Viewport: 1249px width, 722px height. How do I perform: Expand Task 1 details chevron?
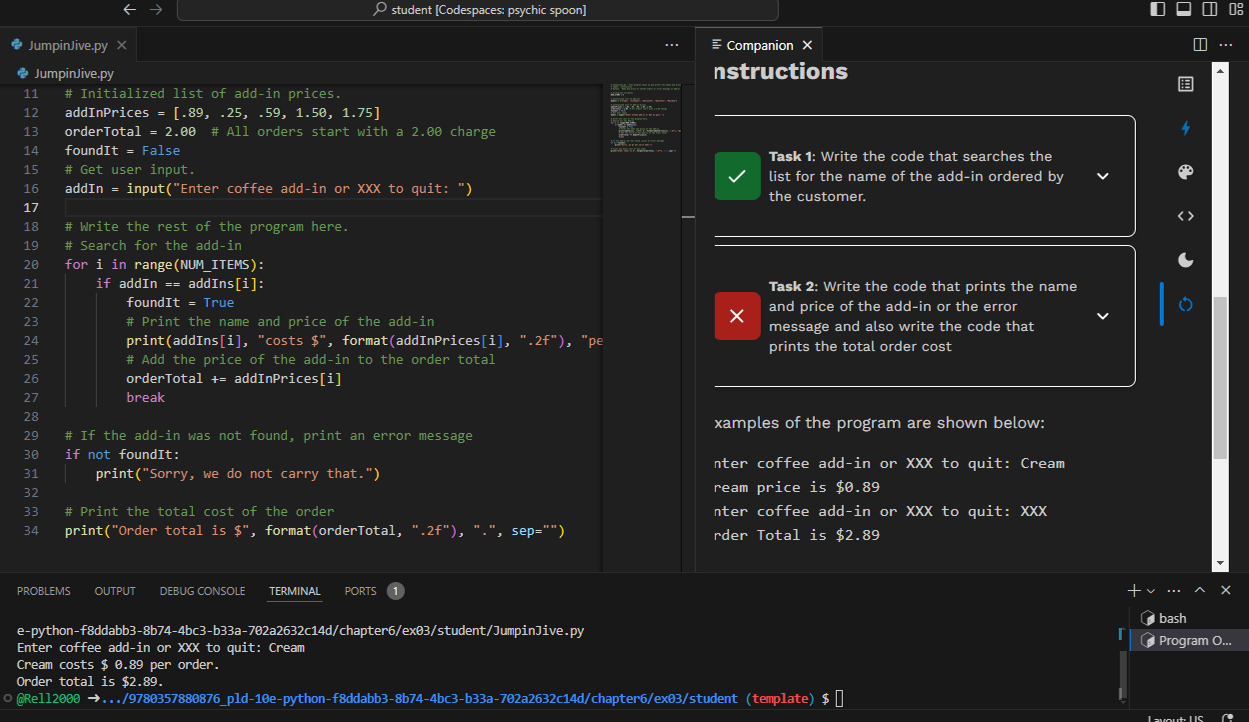pos(1103,176)
